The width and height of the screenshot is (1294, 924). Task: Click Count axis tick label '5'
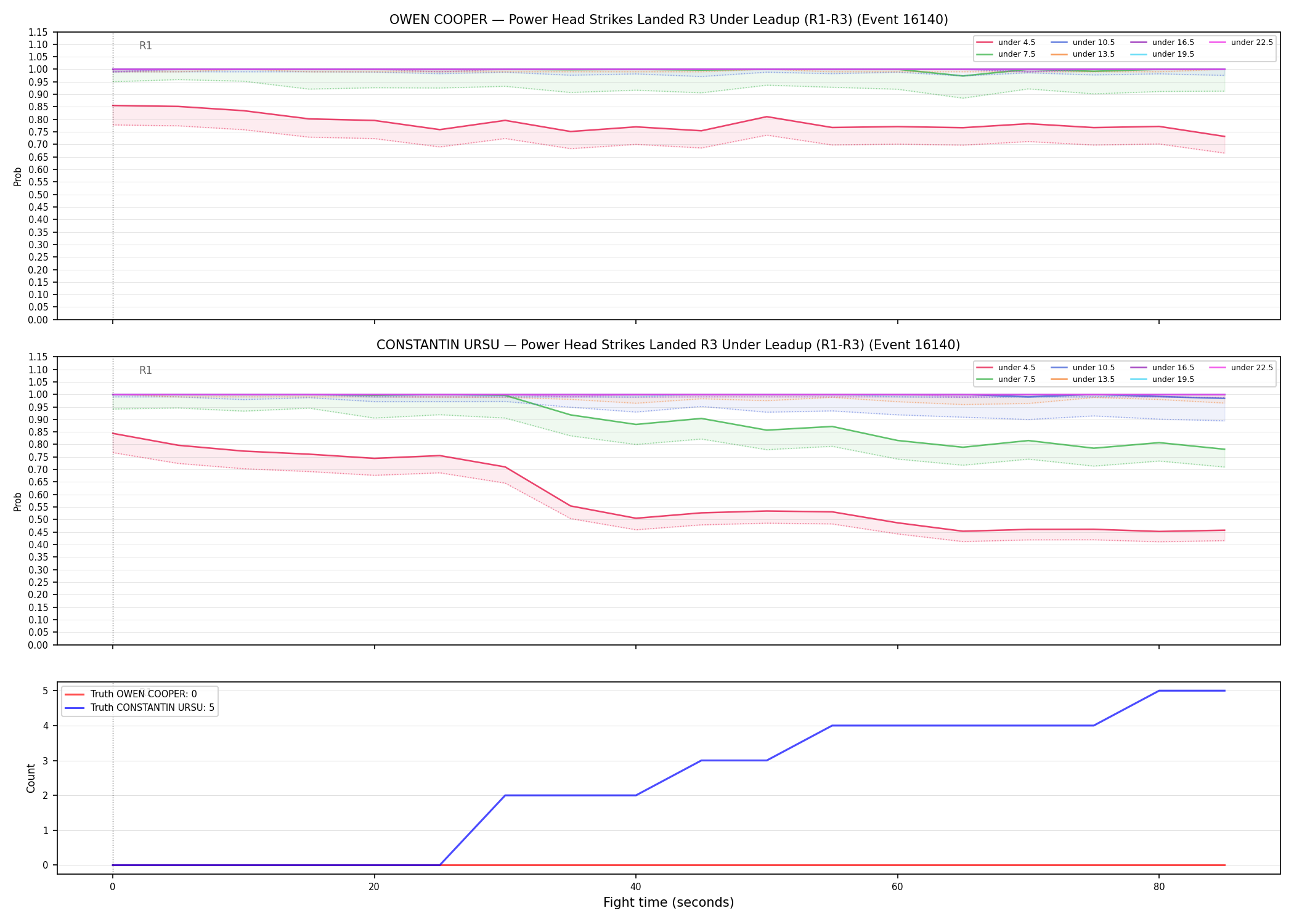(45, 691)
